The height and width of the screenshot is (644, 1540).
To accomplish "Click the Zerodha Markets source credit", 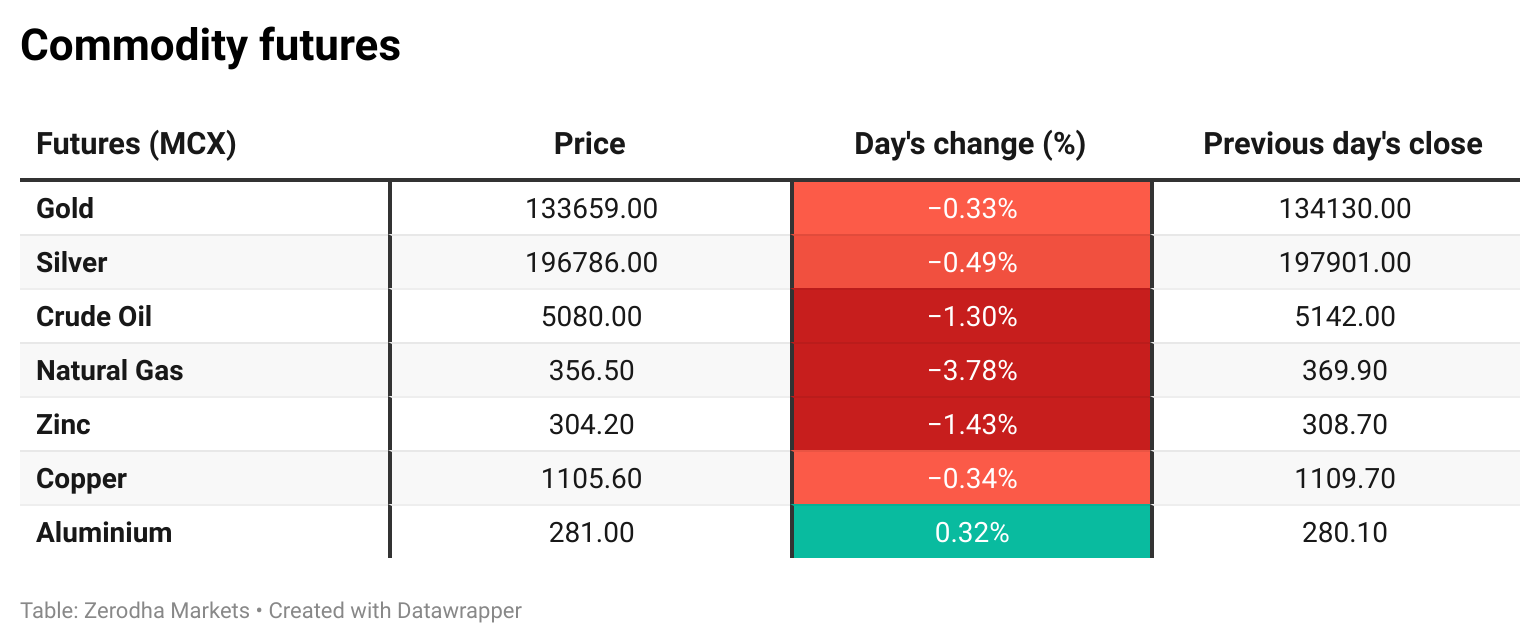I will coord(160,610).
